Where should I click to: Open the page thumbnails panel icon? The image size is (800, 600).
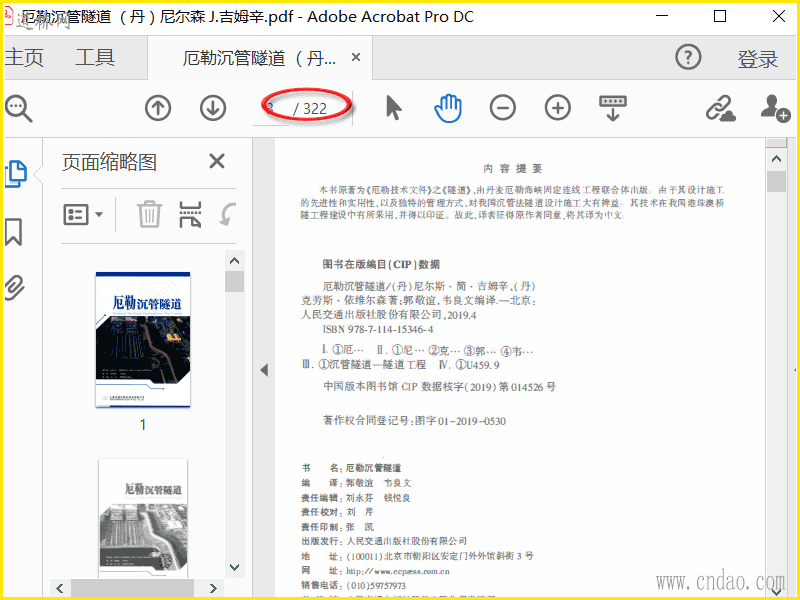point(16,173)
